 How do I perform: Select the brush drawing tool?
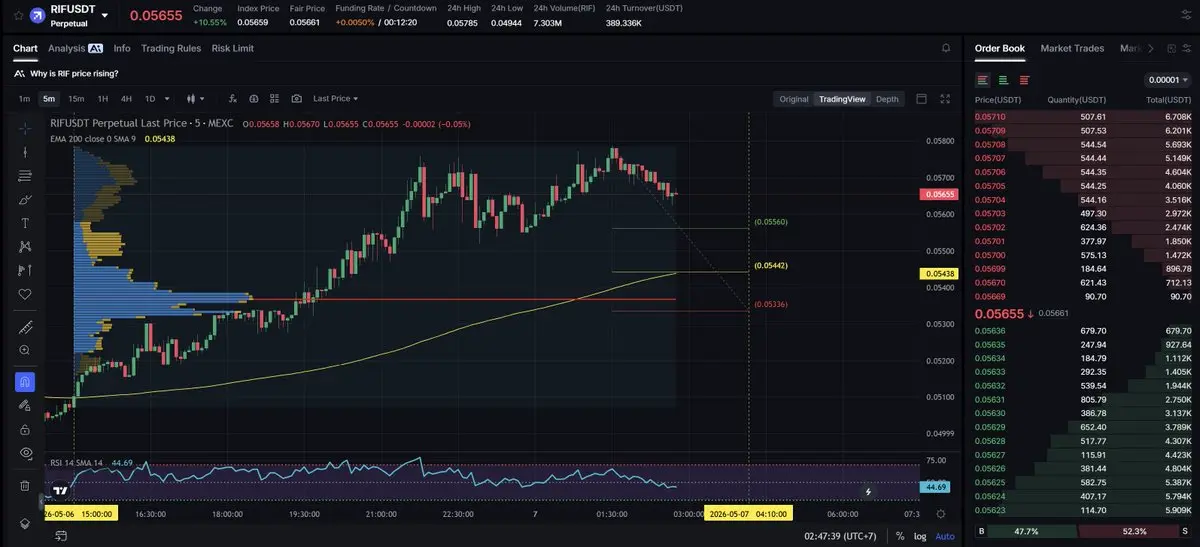click(x=25, y=199)
